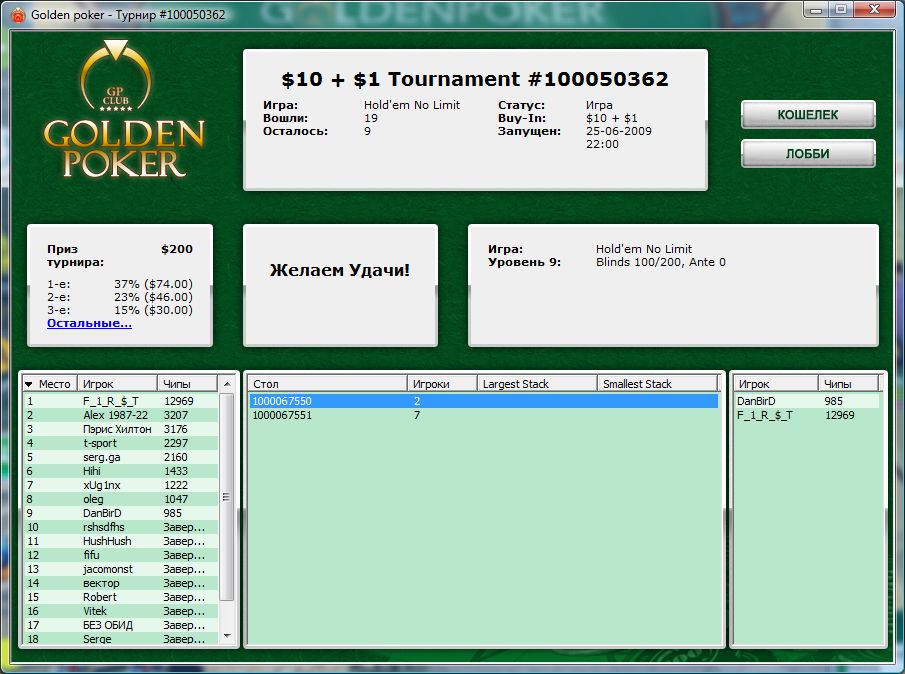Screen dimensions: 905x674
Task: Click the Желаем Удачи! message
Action: pyautogui.click(x=340, y=270)
